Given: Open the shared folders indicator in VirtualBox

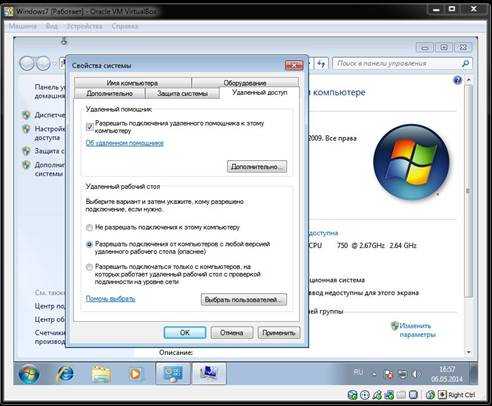Looking at the screenshot, I should (401, 395).
